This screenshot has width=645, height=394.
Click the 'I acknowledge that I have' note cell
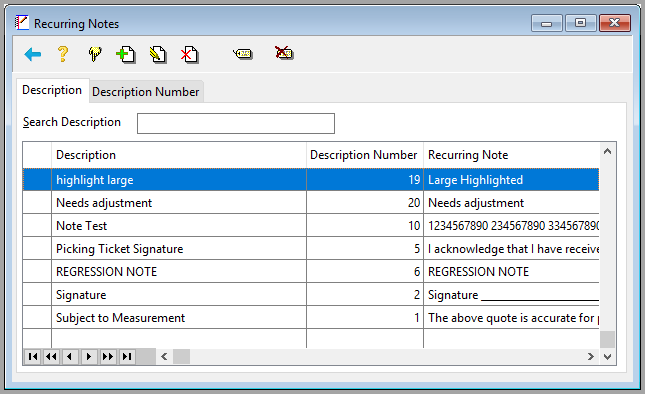tap(511, 249)
